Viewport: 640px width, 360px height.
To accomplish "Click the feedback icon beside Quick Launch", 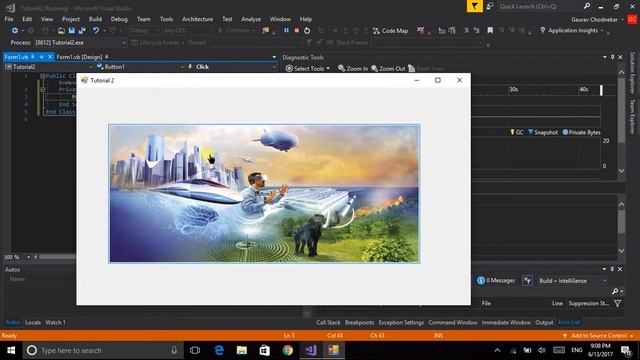I will [x=490, y=6].
